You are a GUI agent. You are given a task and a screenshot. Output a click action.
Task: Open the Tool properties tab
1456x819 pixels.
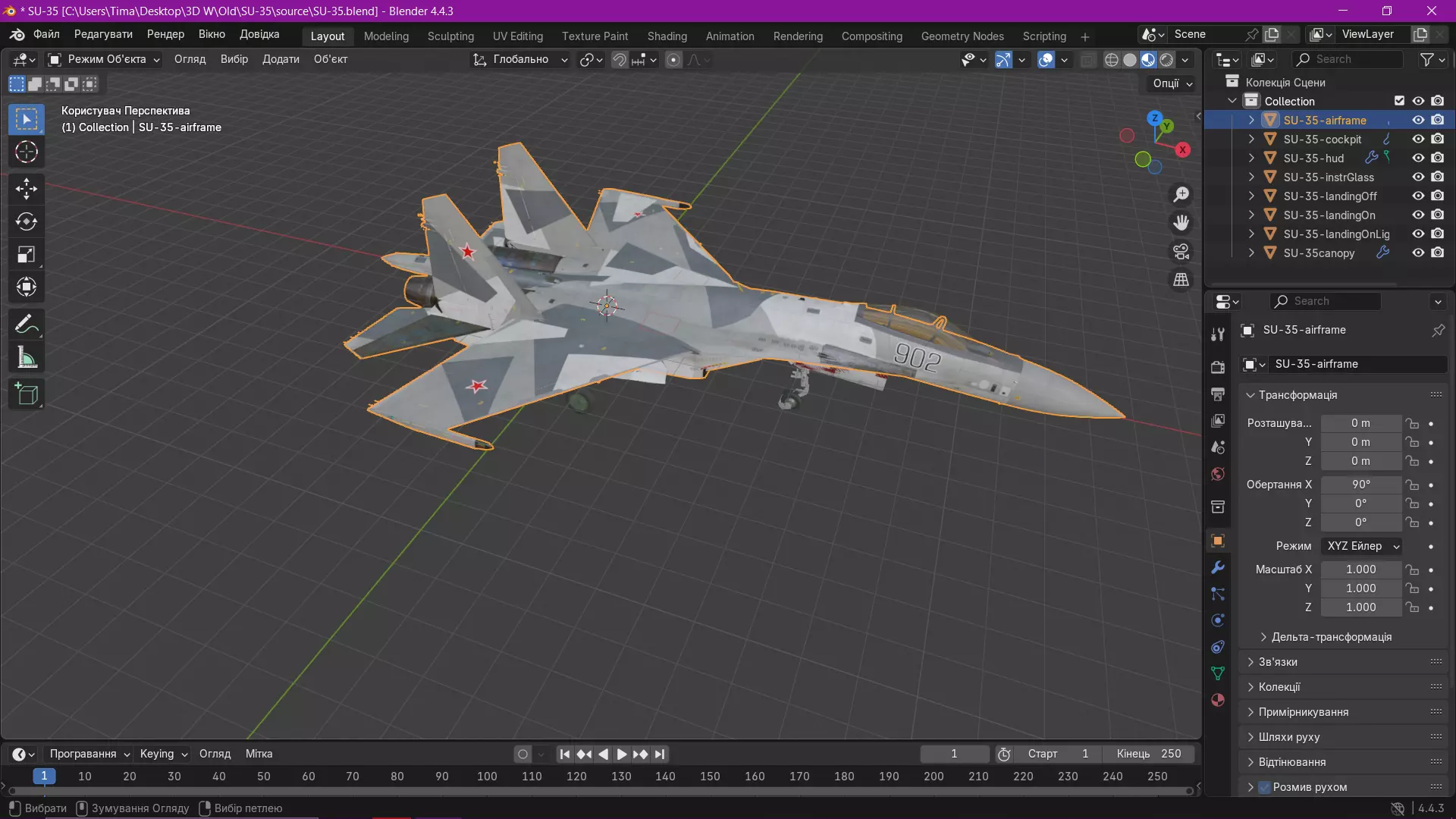coord(1218,334)
